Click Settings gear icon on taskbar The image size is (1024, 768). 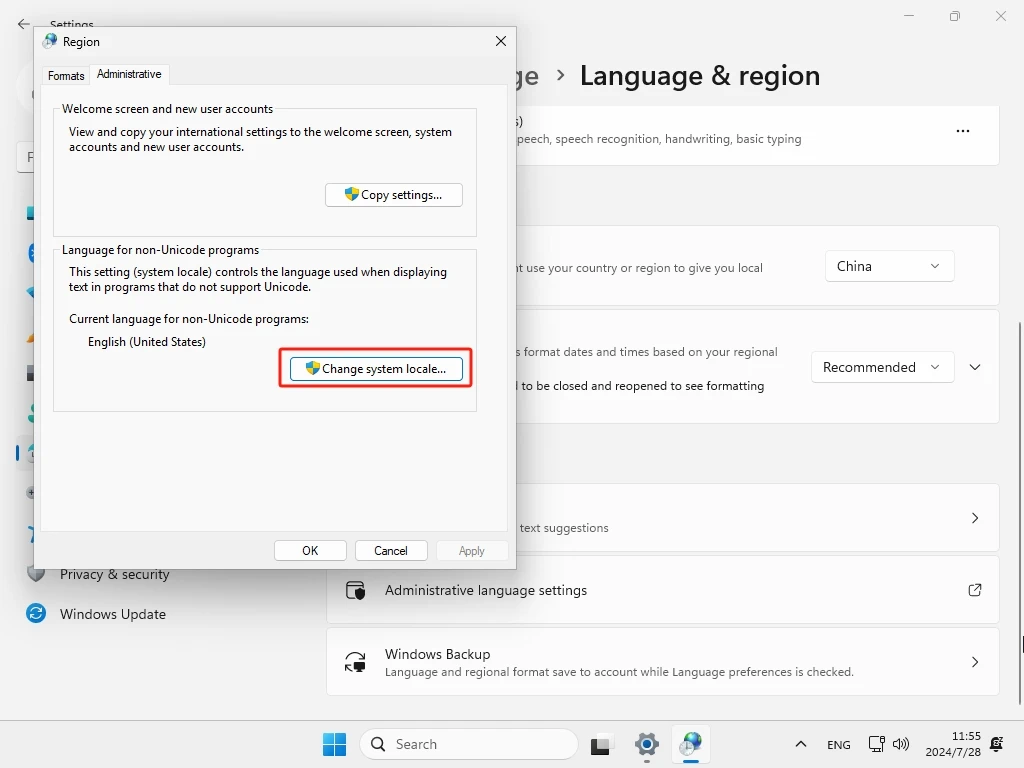[x=647, y=744]
